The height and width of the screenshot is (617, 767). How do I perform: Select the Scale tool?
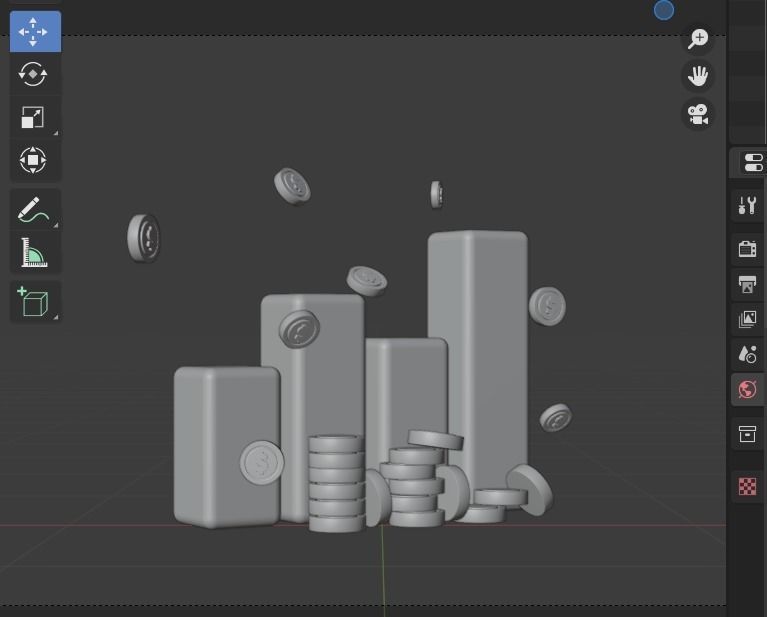point(35,117)
